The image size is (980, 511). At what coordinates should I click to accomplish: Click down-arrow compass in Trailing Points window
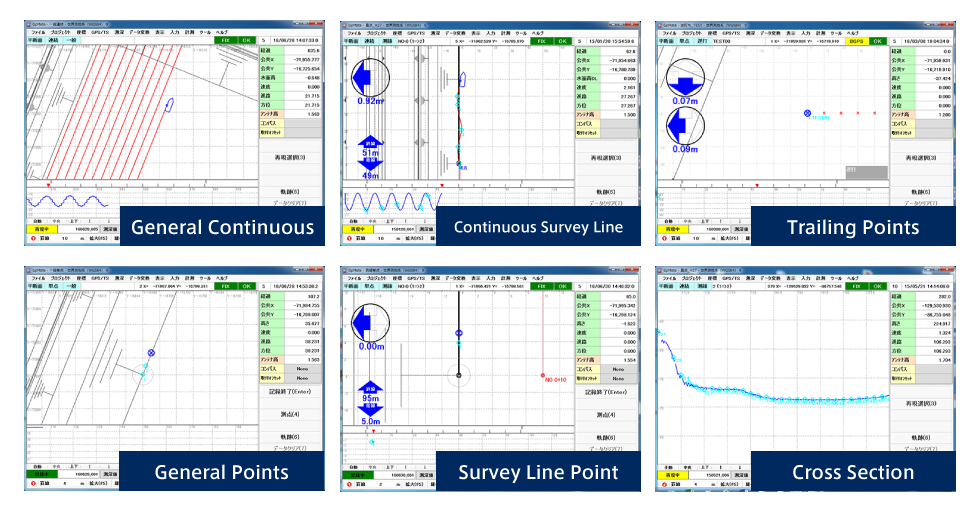(x=686, y=77)
